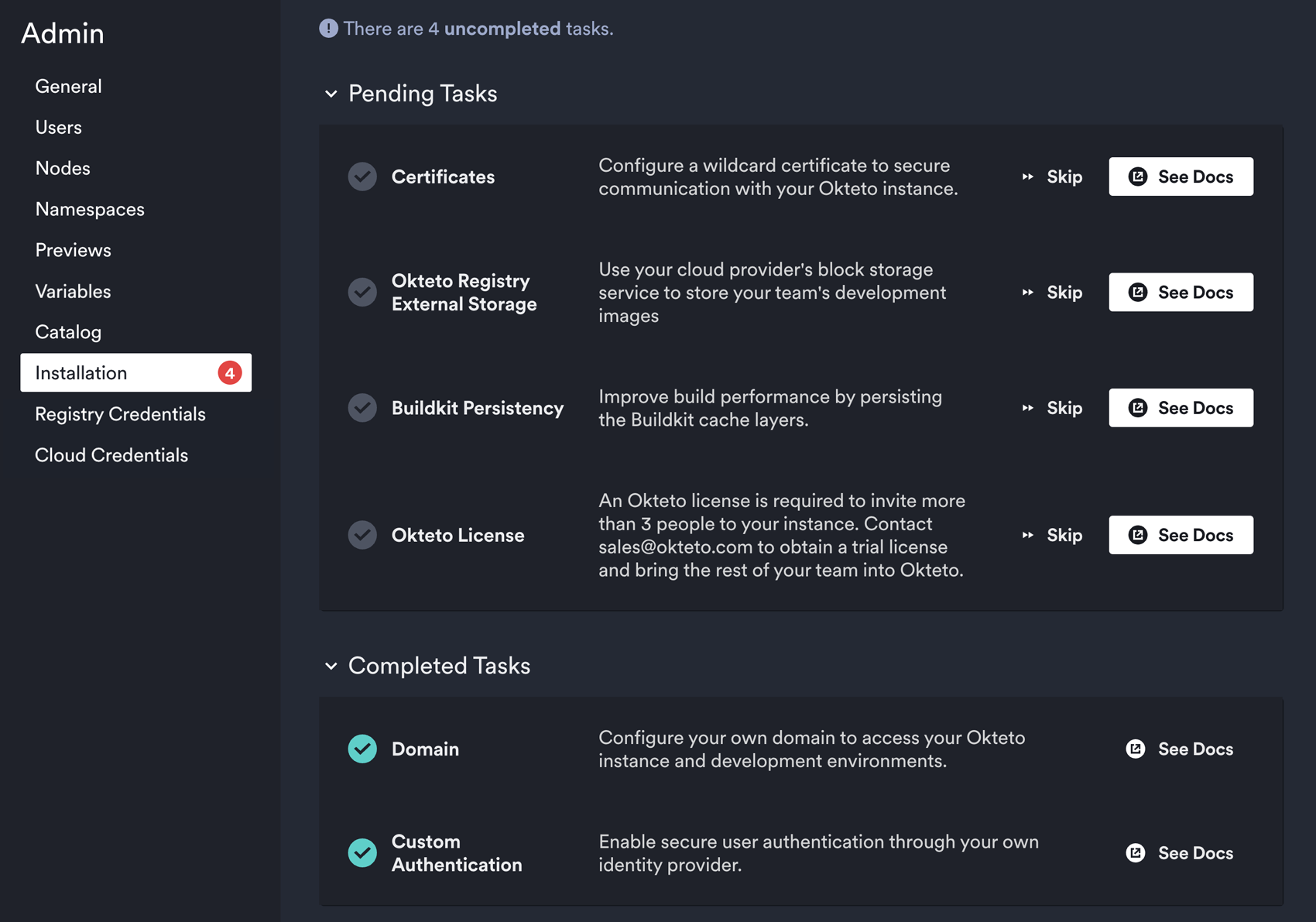Click the red 4 badge on Installation
Image resolution: width=1316 pixels, height=922 pixels.
click(x=229, y=373)
